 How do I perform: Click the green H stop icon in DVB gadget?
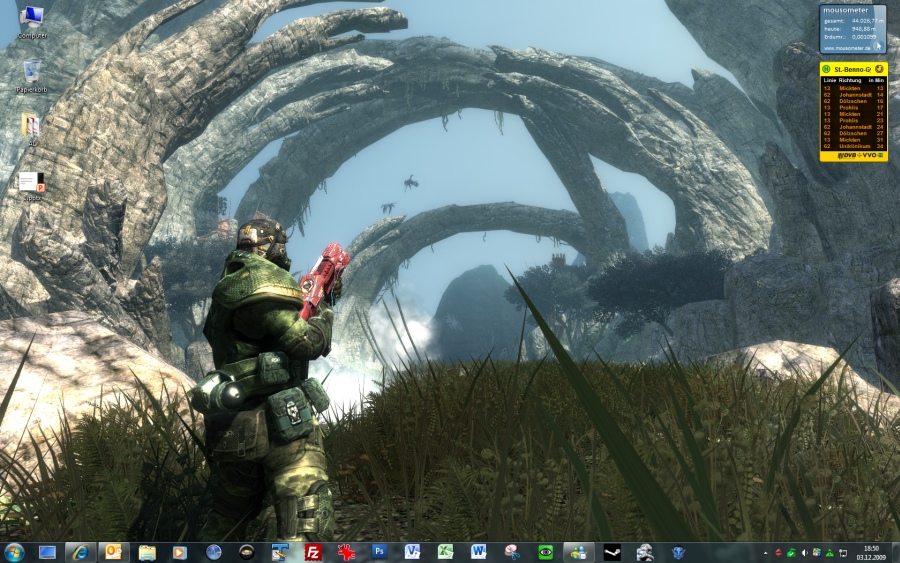(x=826, y=69)
